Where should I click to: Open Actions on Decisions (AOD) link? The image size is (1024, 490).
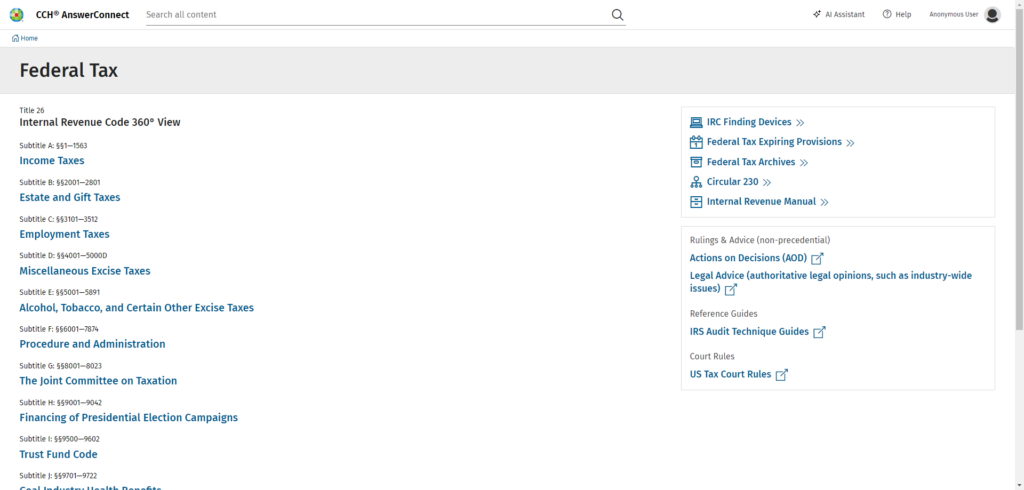pyautogui.click(x=748, y=258)
